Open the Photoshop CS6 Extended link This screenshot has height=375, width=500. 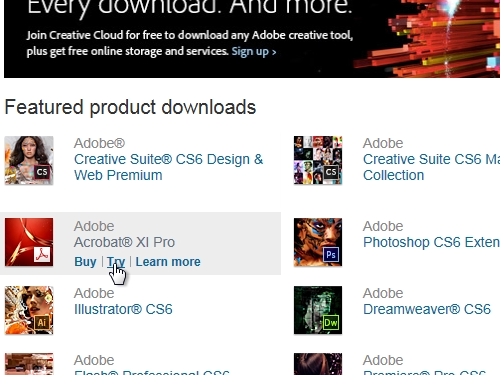pos(431,242)
